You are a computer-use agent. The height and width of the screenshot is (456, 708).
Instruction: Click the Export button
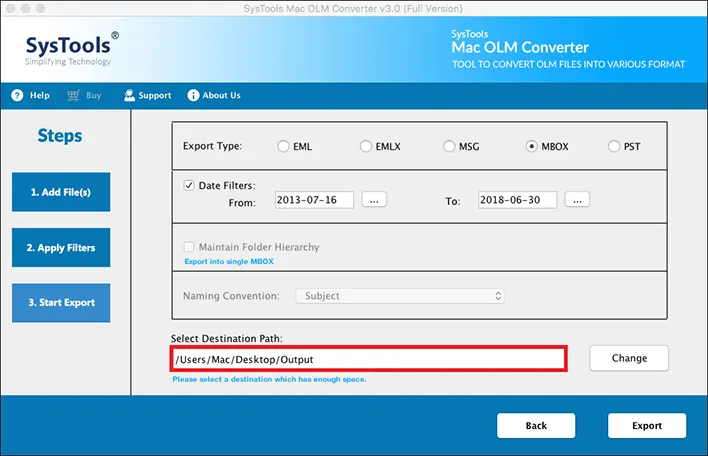point(647,425)
